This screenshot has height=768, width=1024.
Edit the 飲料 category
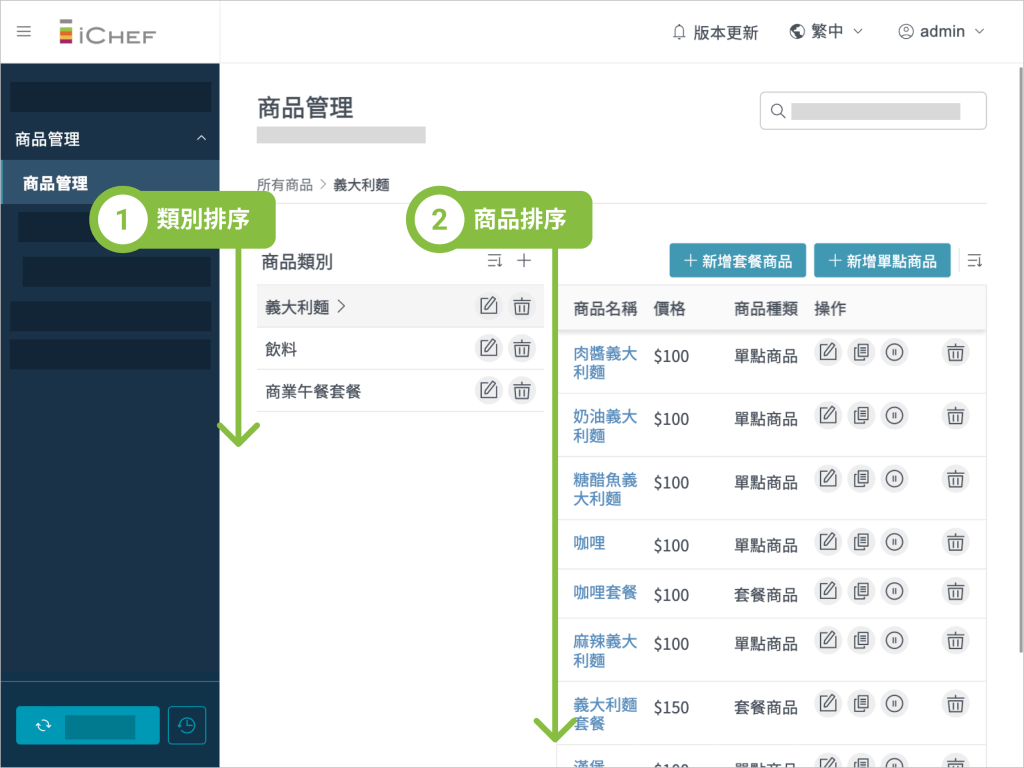point(488,349)
